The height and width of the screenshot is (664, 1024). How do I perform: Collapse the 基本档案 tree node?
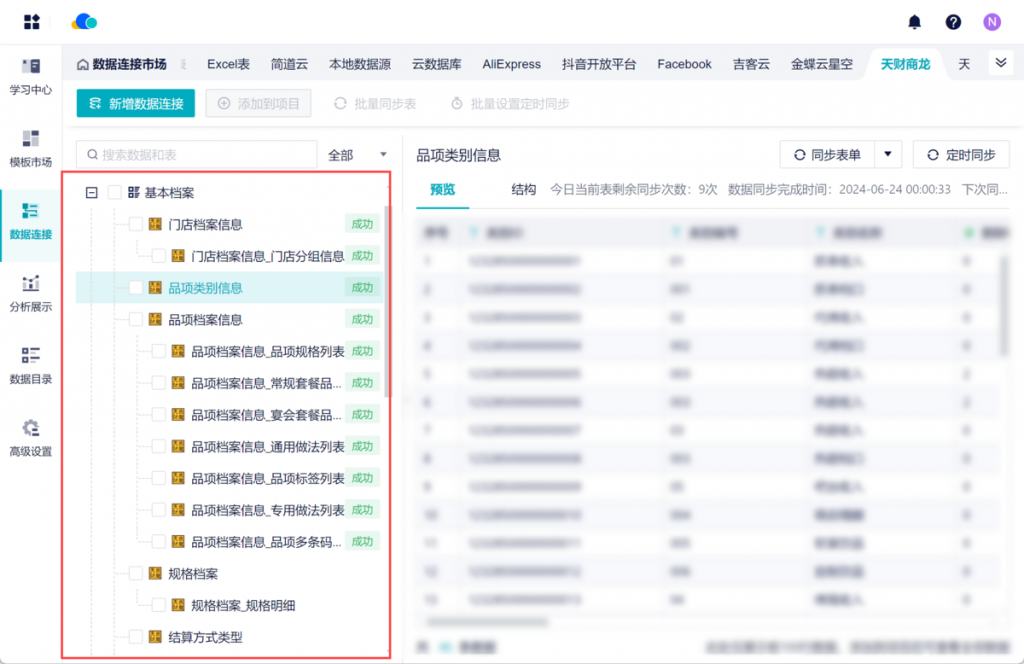91,193
